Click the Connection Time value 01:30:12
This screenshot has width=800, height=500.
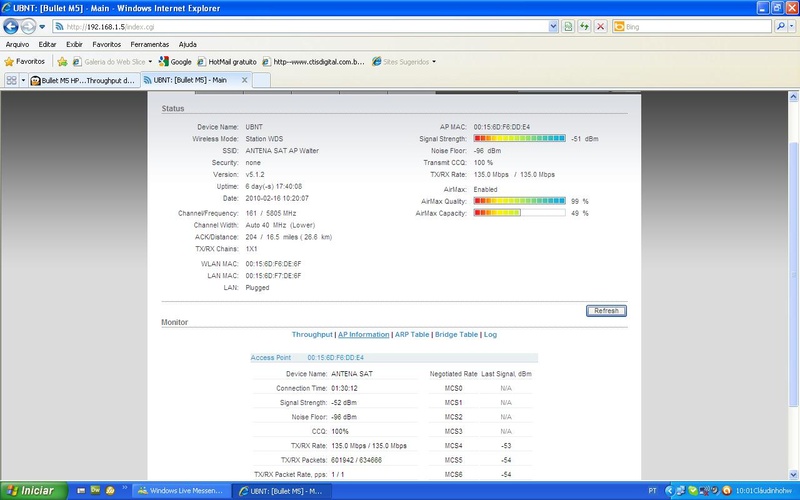pos(344,388)
